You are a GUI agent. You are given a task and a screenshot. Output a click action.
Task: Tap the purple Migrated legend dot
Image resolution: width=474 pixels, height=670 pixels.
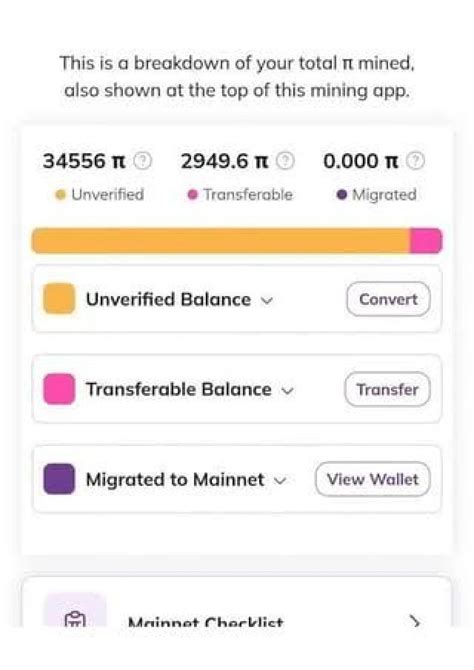(x=342, y=195)
